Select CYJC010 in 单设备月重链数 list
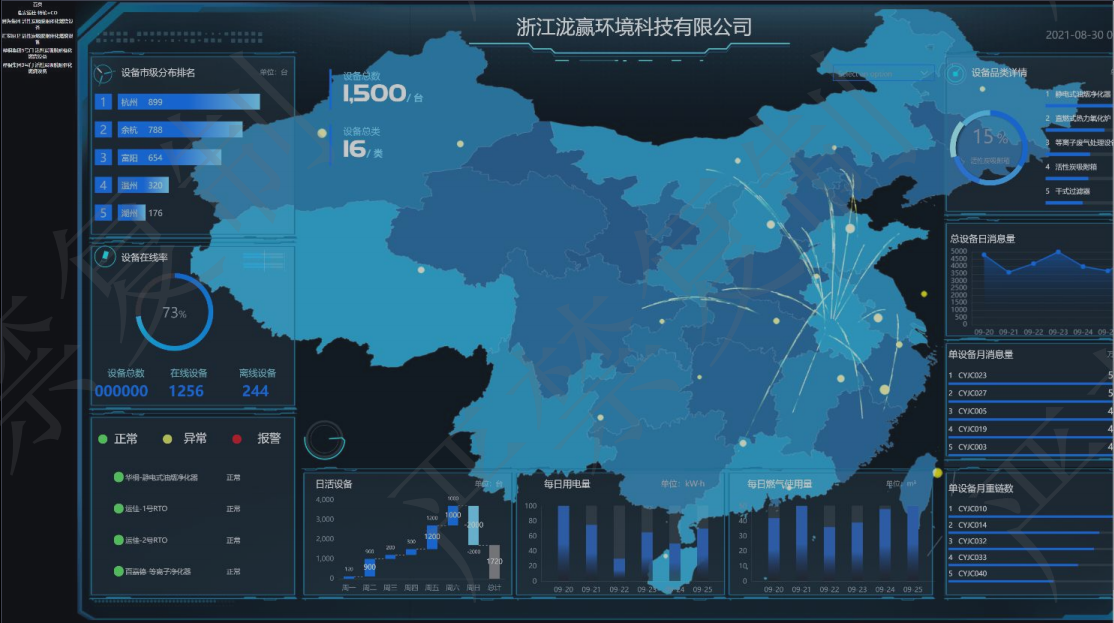The height and width of the screenshot is (623, 1114). [x=972, y=509]
